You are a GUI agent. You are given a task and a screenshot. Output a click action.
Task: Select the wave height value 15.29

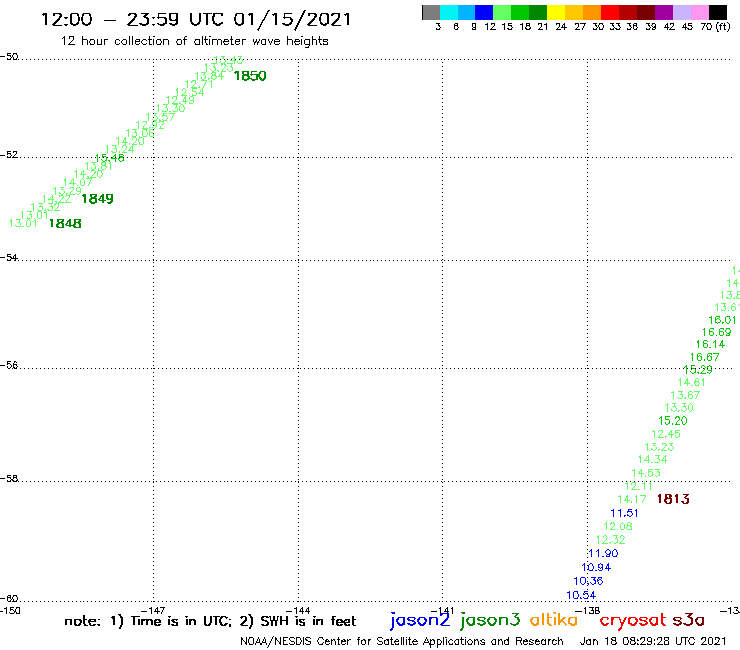point(698,370)
